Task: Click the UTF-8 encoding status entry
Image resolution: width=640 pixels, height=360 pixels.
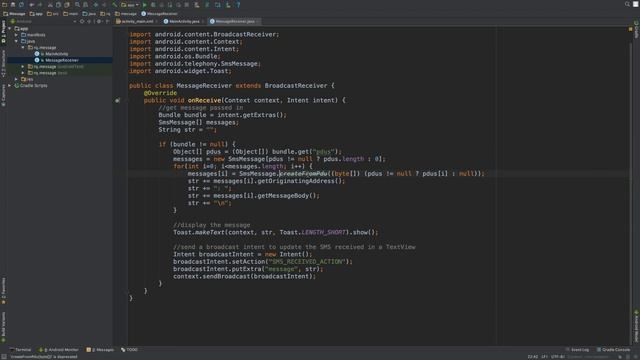Action: 558,357
